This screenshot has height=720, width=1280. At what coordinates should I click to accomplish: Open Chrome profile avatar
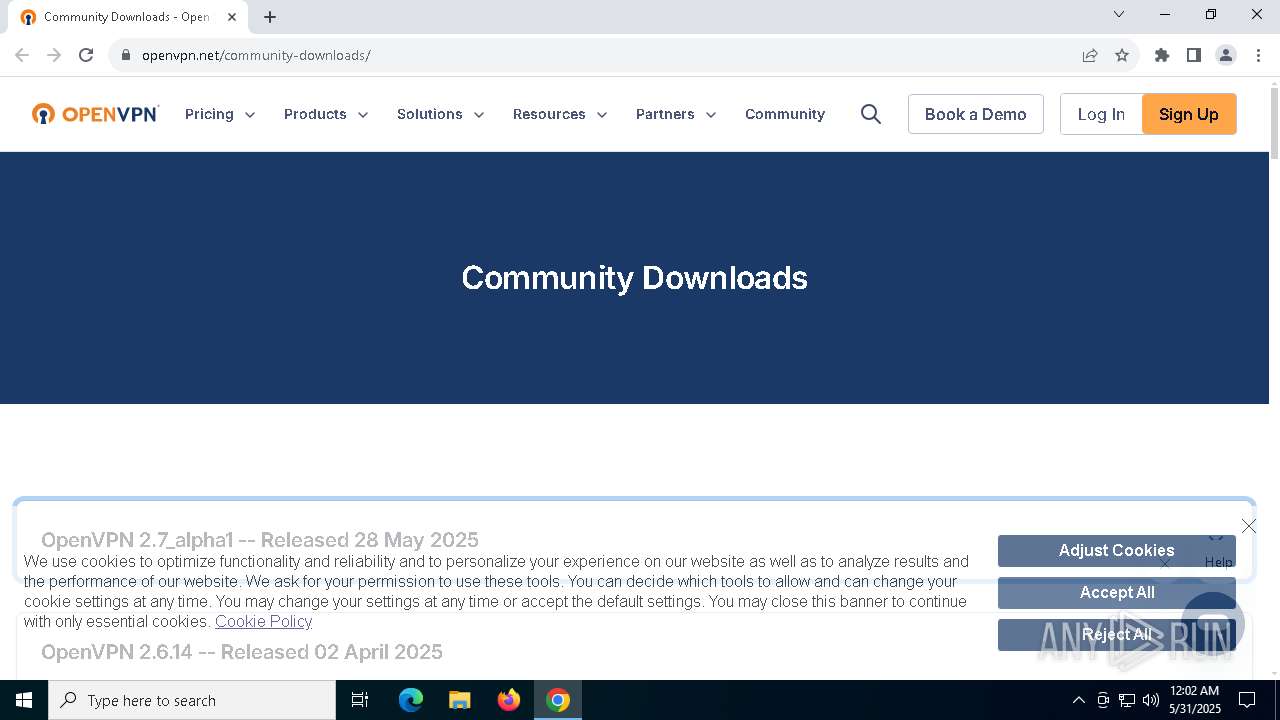point(1226,55)
